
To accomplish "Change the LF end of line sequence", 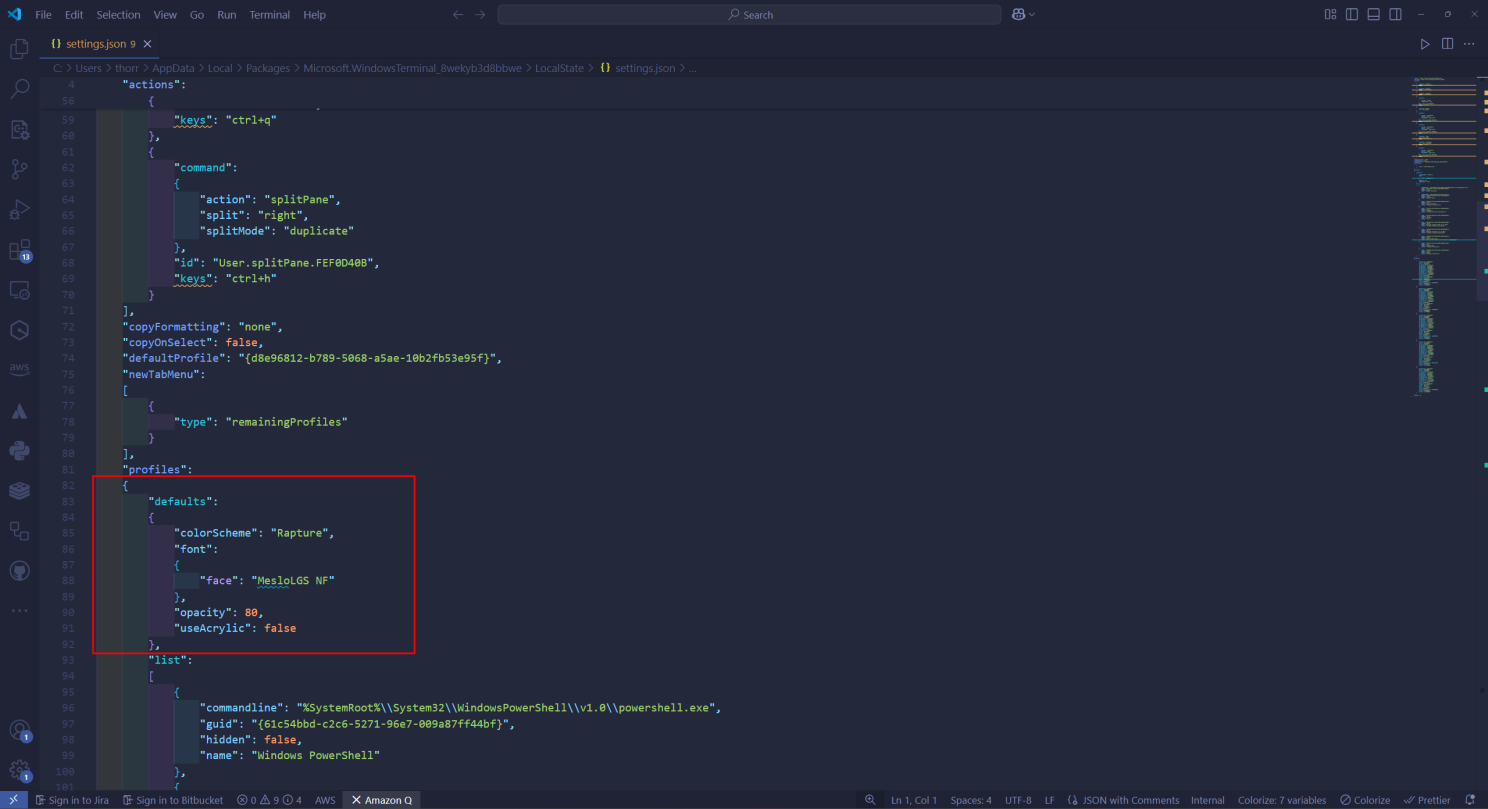I will pos(1050,800).
